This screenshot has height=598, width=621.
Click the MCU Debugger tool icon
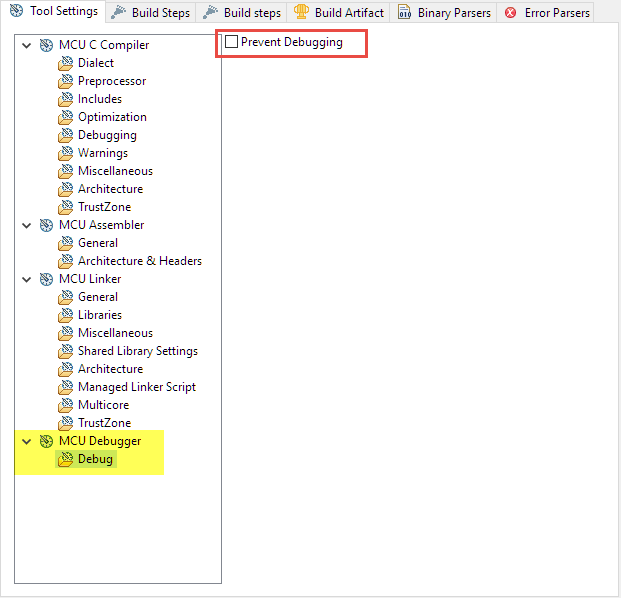pos(46,441)
